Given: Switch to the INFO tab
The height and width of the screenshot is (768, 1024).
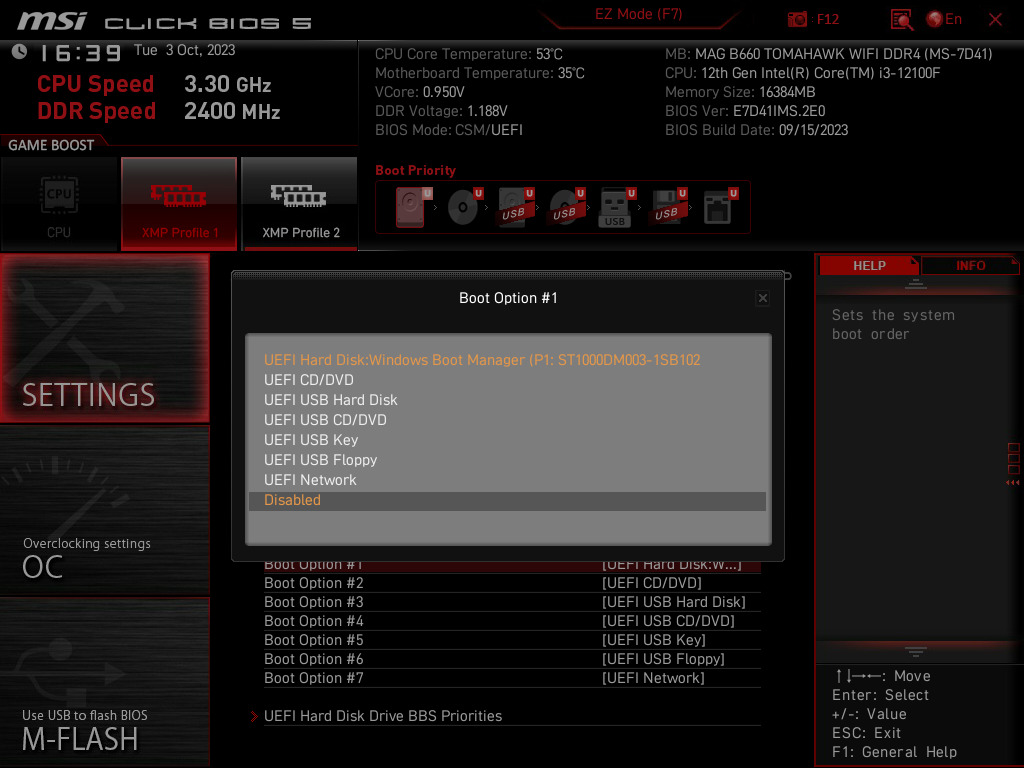Looking at the screenshot, I should point(970,266).
